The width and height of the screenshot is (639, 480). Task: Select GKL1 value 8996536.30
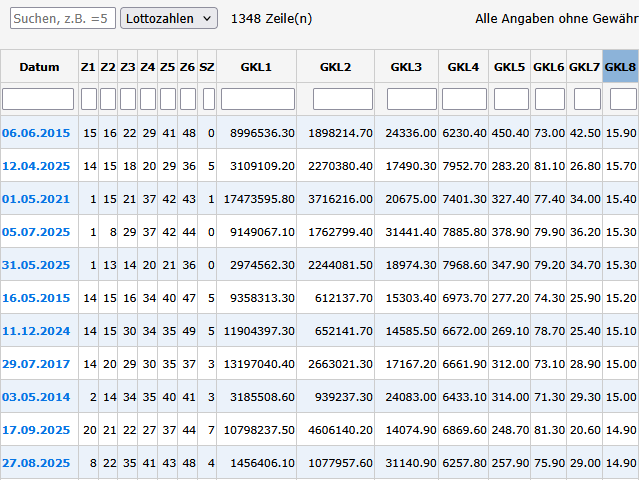pyautogui.click(x=262, y=133)
